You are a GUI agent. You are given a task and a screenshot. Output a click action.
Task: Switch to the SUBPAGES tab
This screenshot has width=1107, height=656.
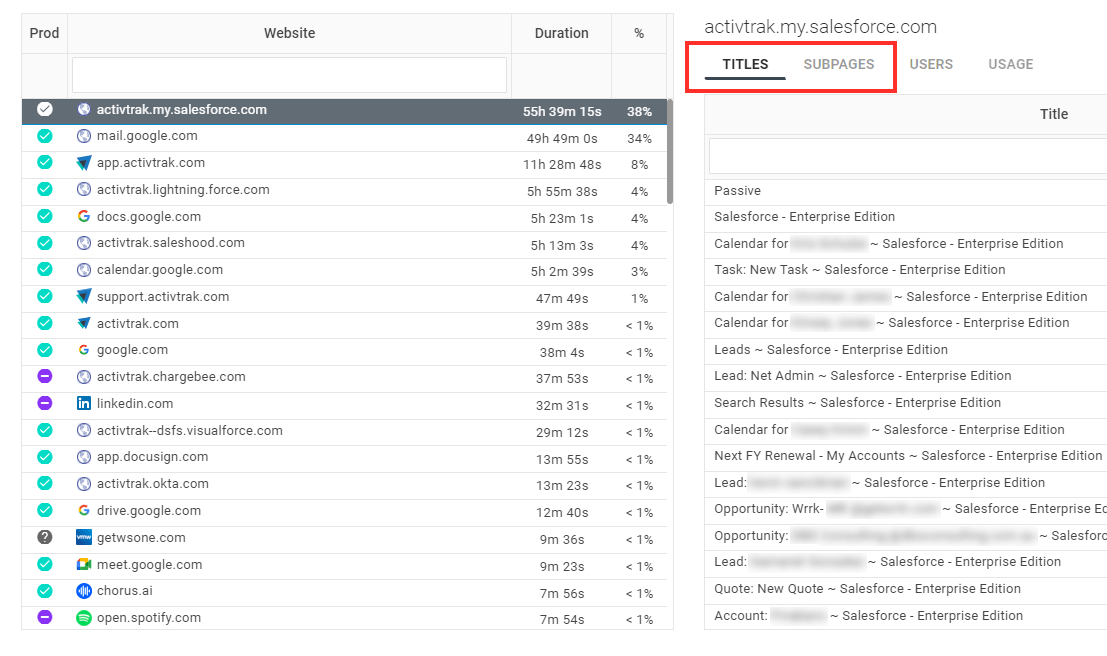pos(839,64)
